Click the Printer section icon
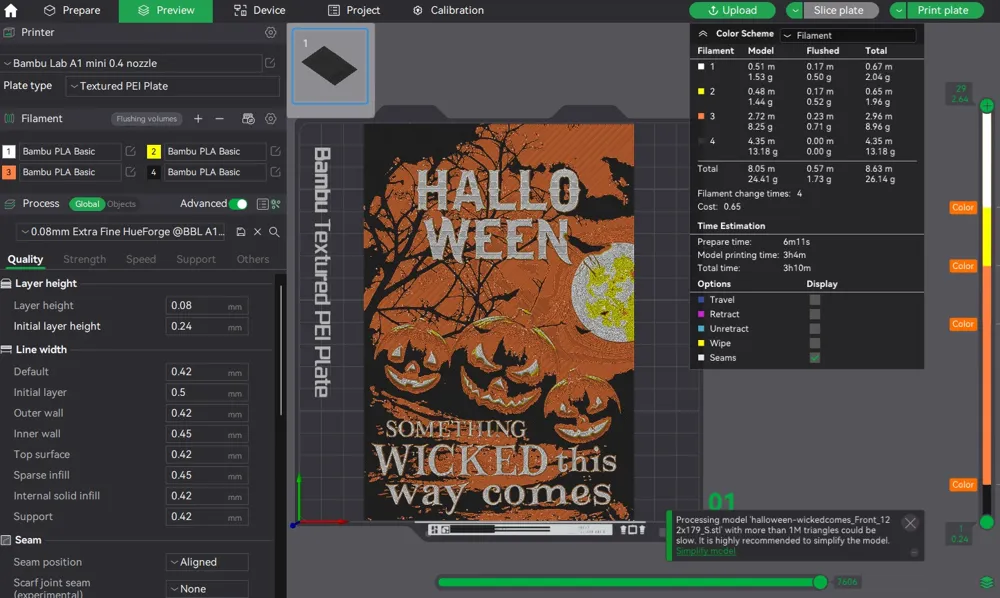The height and width of the screenshot is (598, 1000). 9,33
